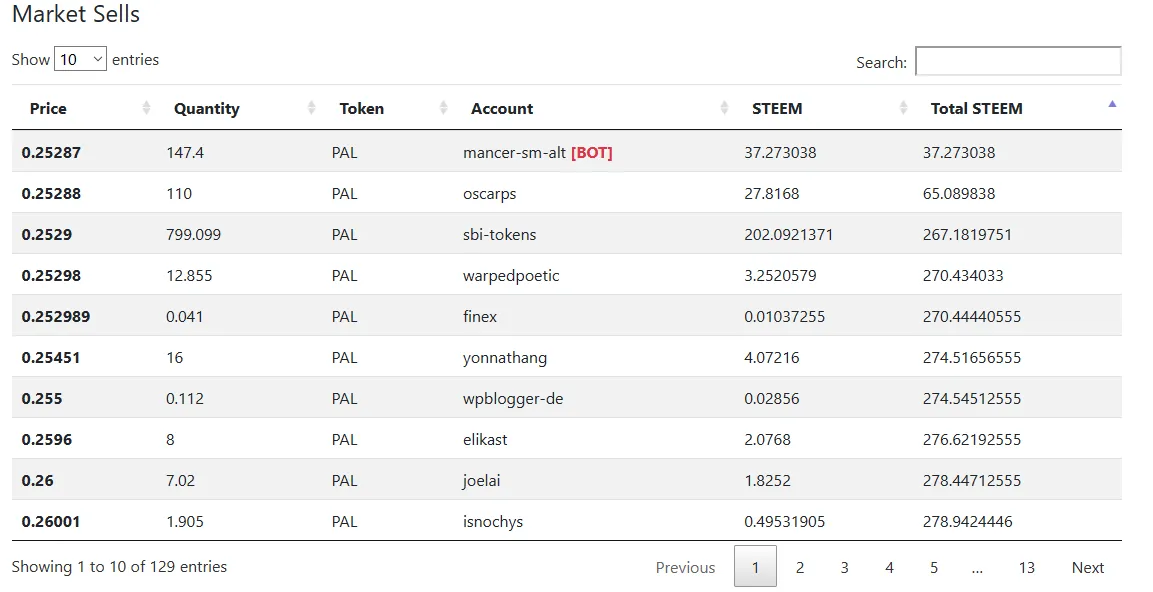Sort by STEEM column sort icon

tap(903, 108)
